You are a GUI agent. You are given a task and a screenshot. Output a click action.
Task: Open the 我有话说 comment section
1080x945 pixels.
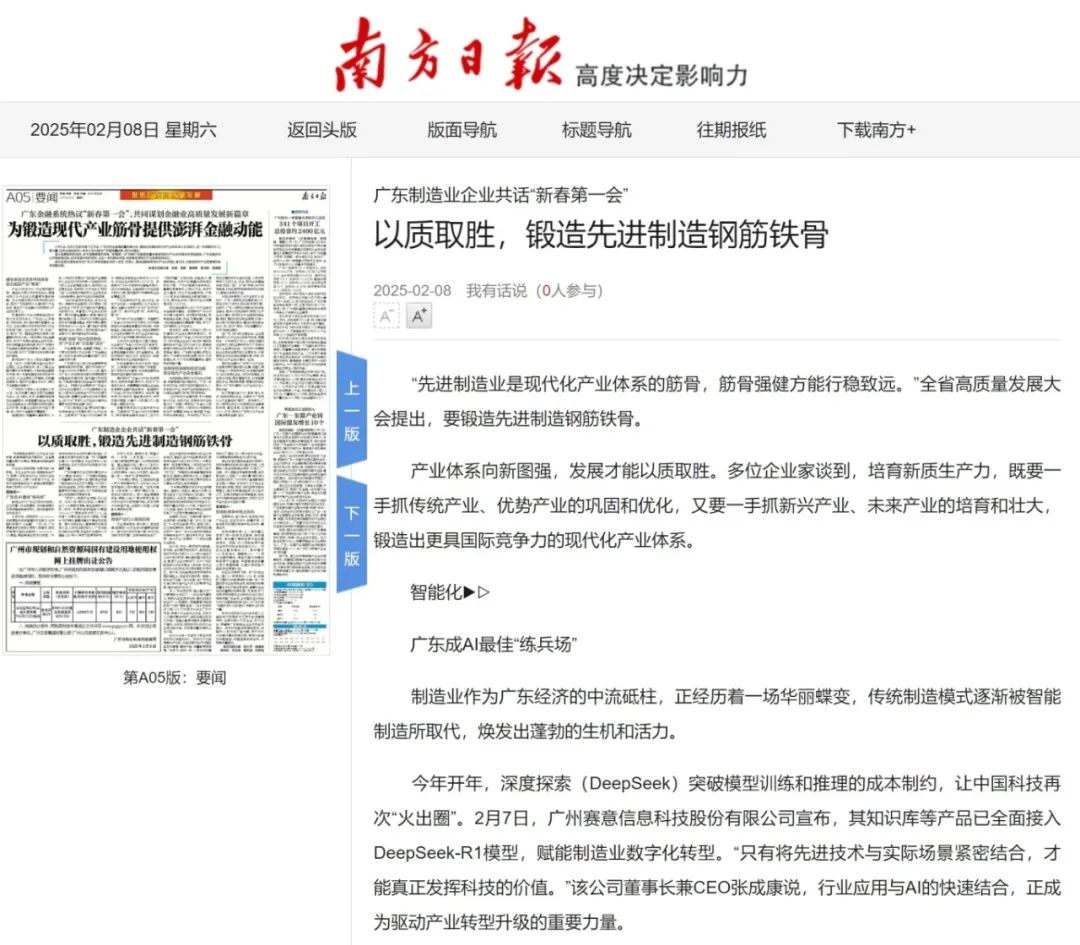498,291
